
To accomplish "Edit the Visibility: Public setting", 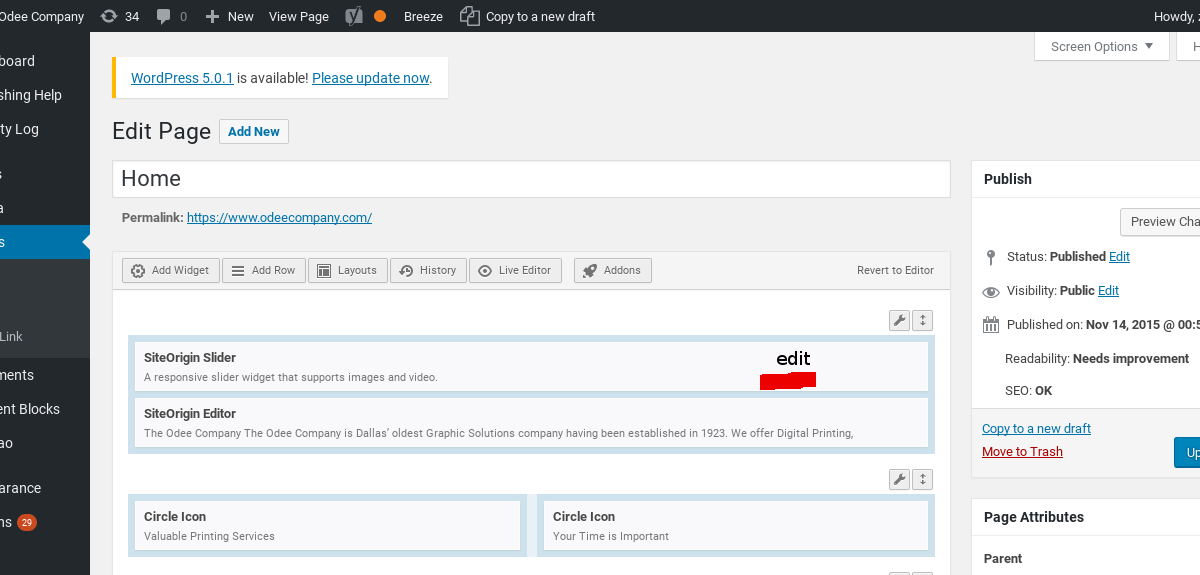I will [x=1108, y=290].
